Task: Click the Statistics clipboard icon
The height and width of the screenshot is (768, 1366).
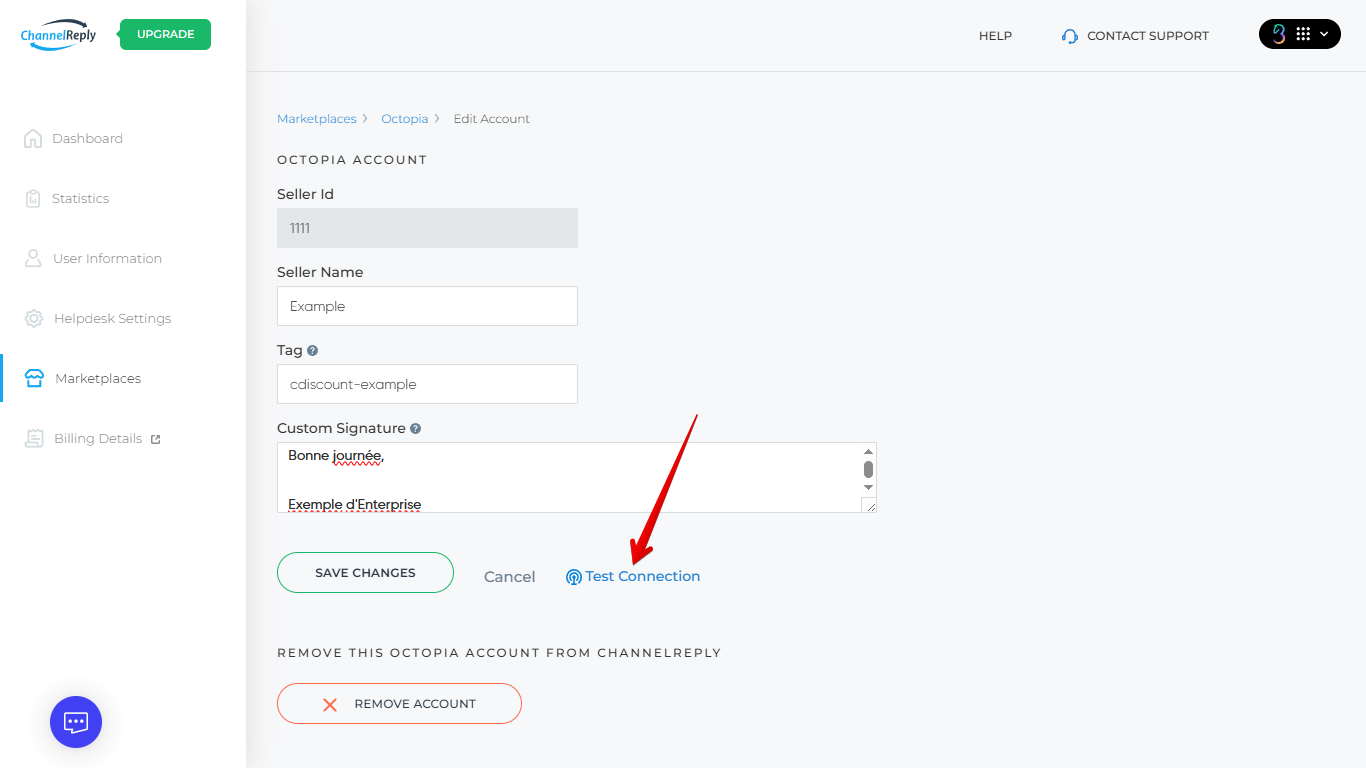Action: point(33,198)
